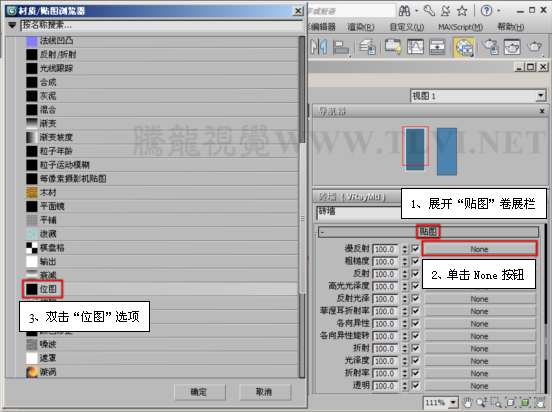Viewport: 552px width, 412px height.
Task: Click the key/wrench subscription icon
Action: [x=429, y=11]
